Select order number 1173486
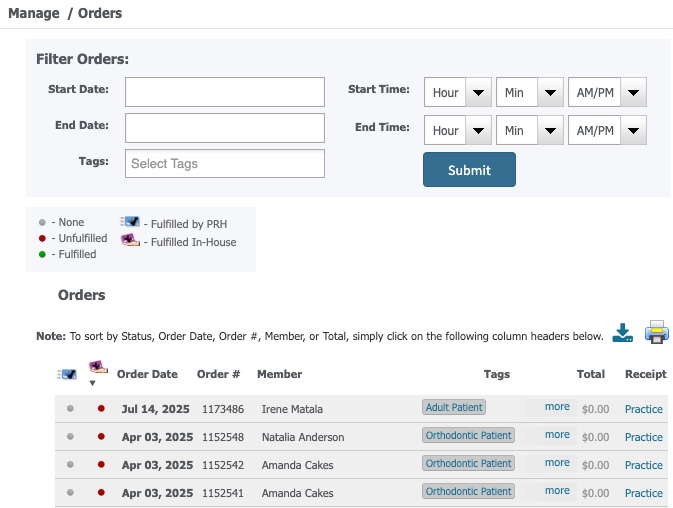The image size is (673, 508). click(x=223, y=409)
